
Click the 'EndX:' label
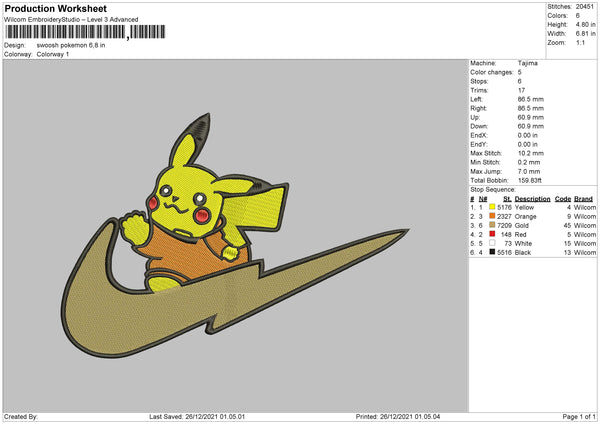click(479, 135)
